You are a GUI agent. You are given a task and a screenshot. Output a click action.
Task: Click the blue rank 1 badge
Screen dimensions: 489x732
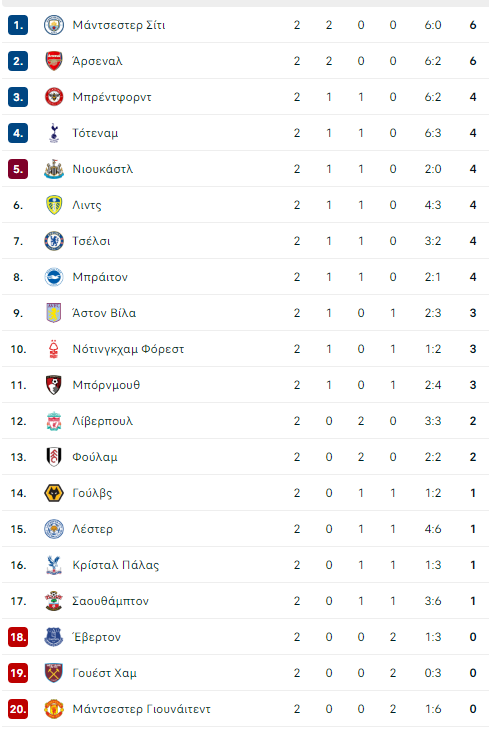(x=18, y=25)
